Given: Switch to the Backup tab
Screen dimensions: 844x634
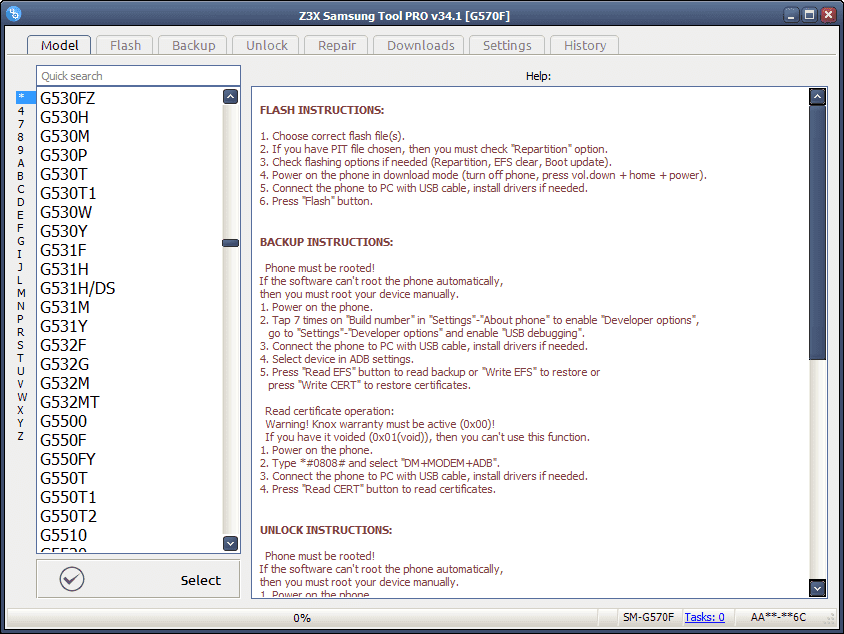Looking at the screenshot, I should [193, 45].
